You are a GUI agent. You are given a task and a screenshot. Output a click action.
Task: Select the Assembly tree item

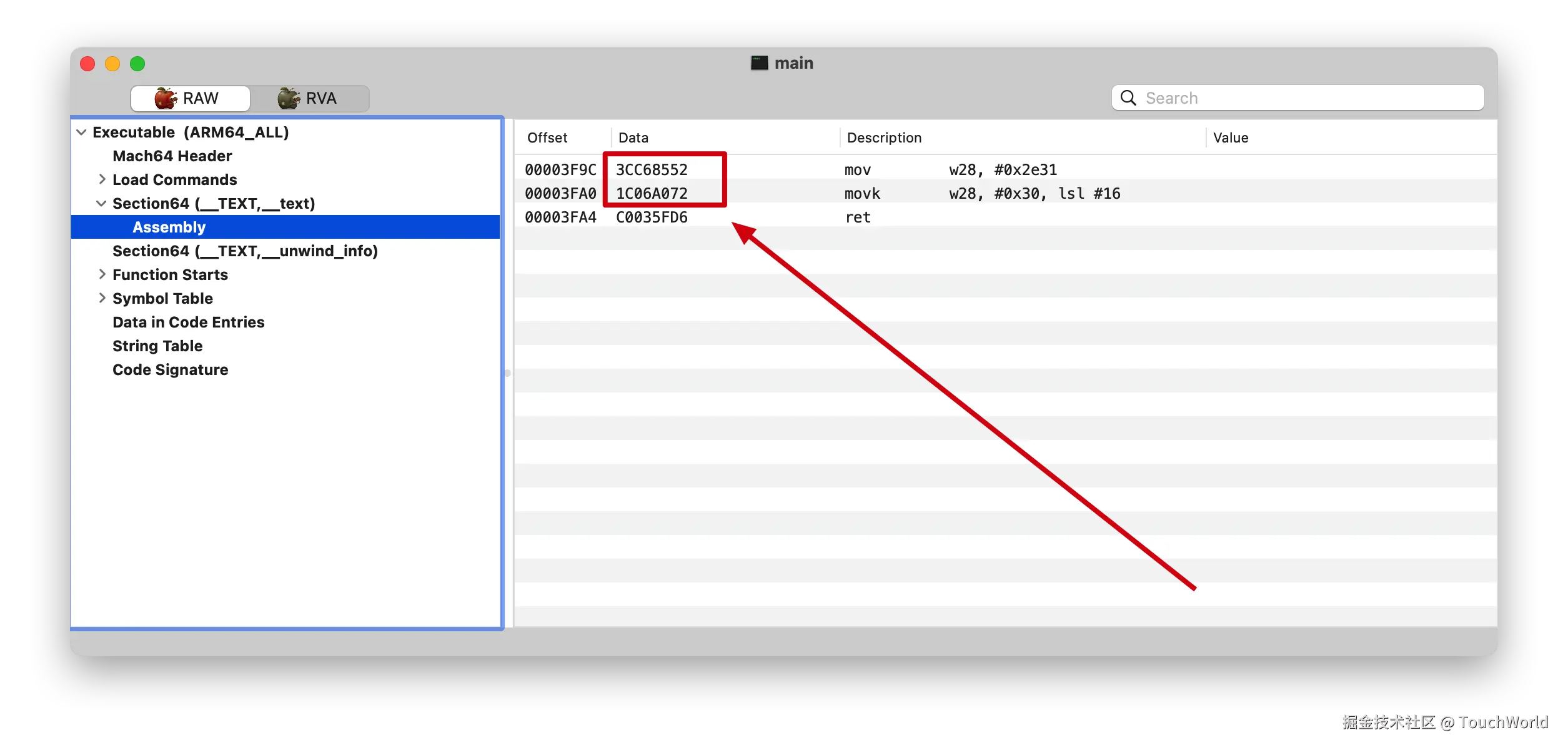[169, 227]
